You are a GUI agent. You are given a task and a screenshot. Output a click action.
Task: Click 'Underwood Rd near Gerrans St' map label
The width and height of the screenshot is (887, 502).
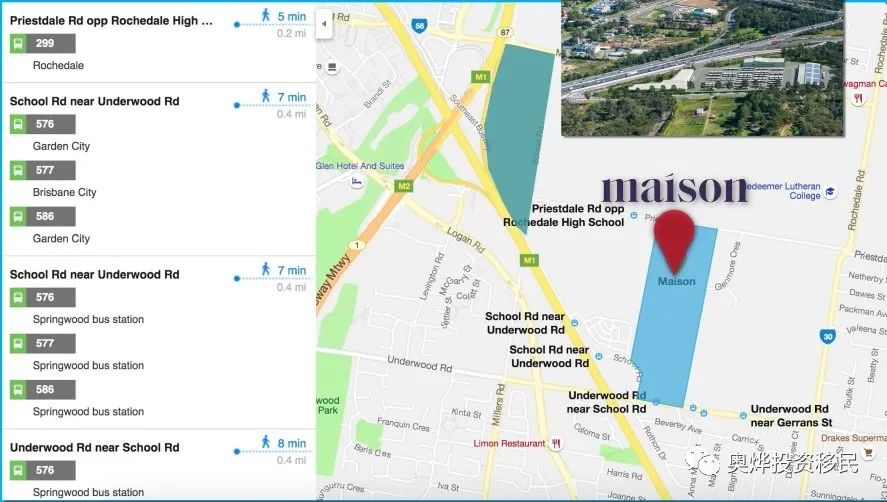pos(791,415)
